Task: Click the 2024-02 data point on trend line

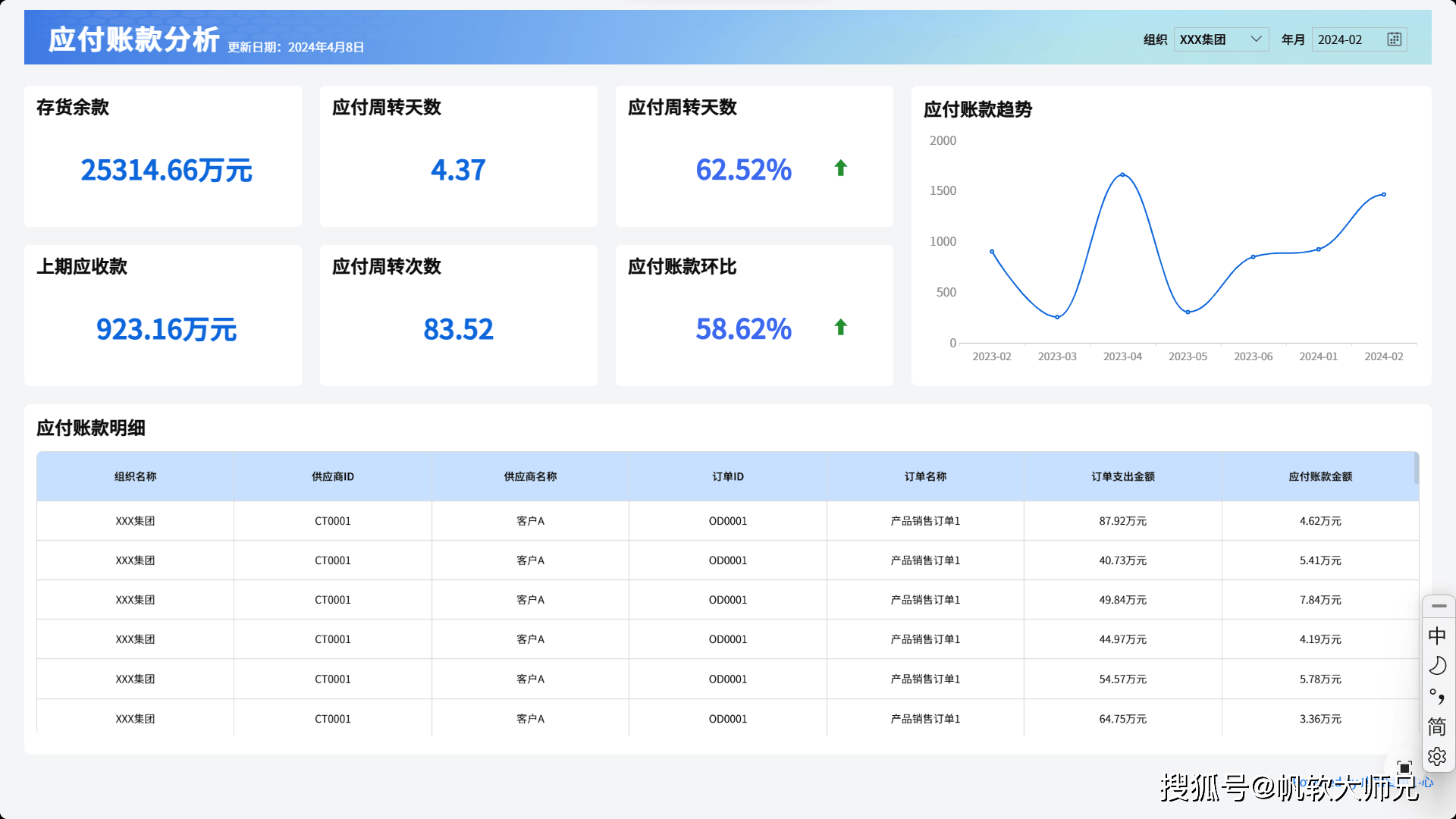Action: [1384, 195]
